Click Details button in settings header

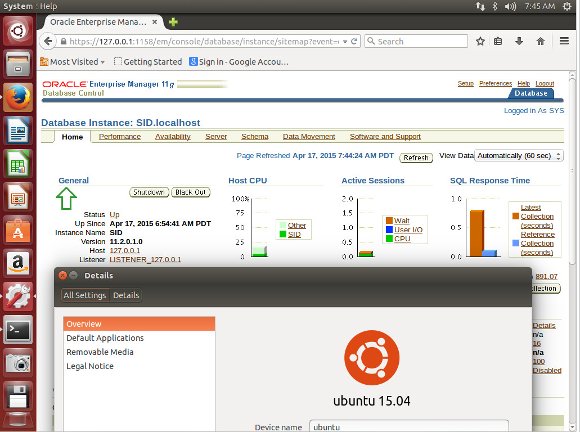tap(126, 295)
